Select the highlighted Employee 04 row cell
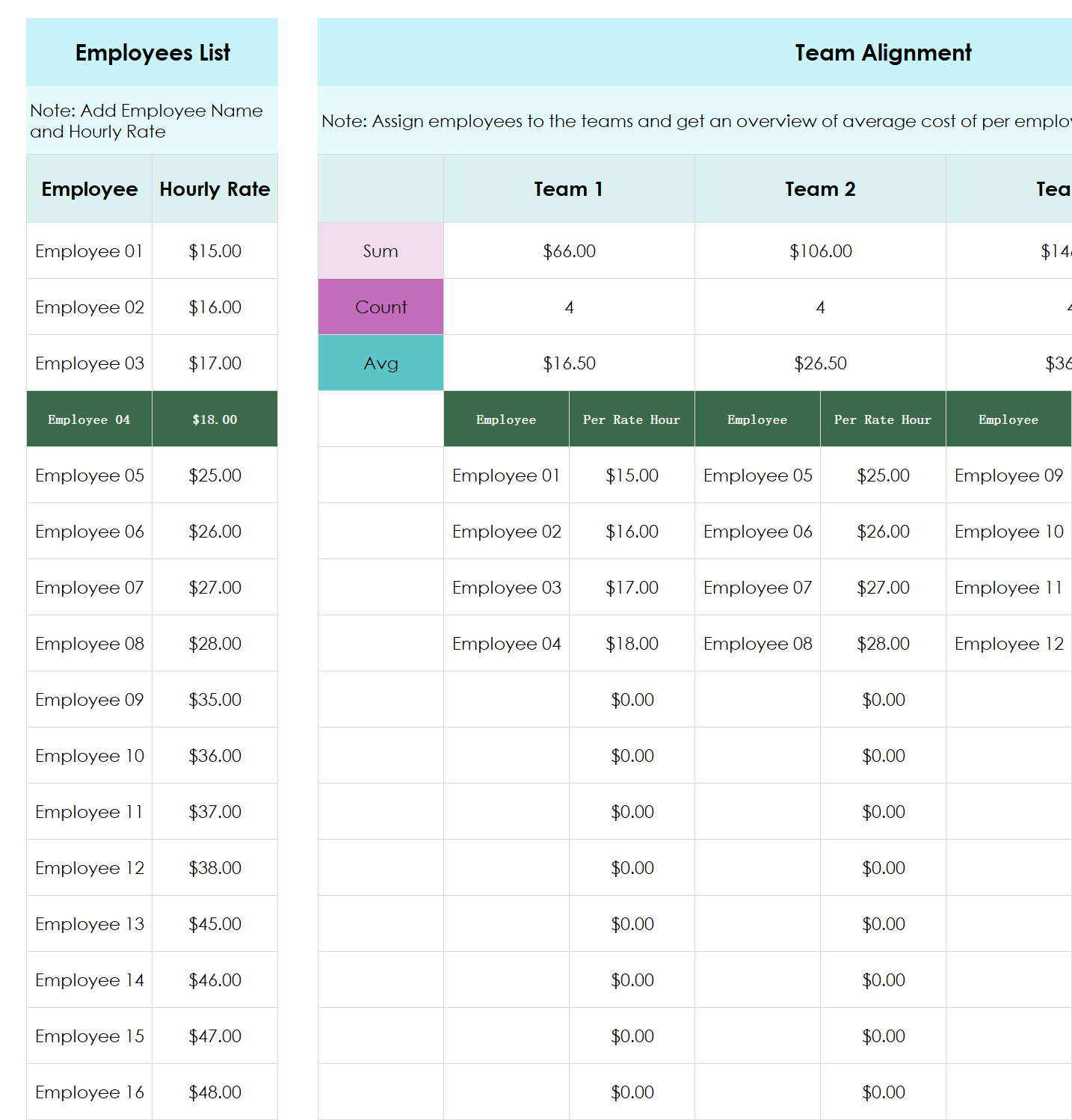 click(90, 419)
